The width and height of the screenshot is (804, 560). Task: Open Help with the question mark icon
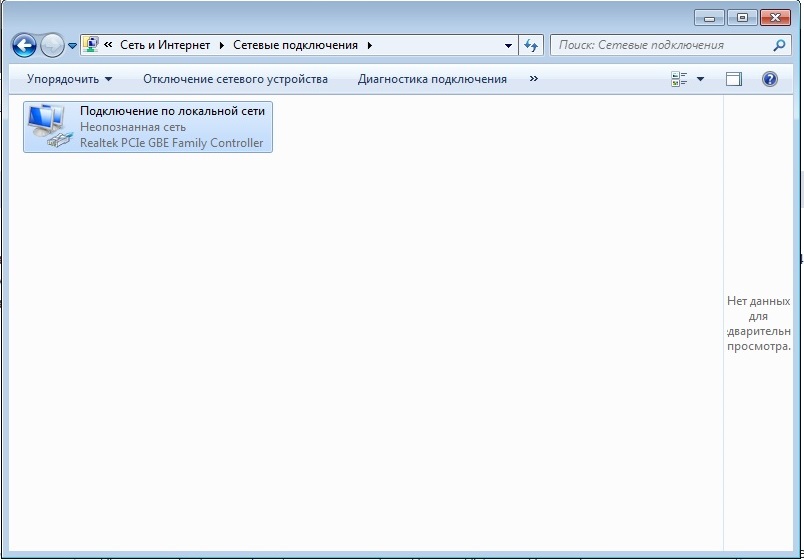[x=769, y=79]
